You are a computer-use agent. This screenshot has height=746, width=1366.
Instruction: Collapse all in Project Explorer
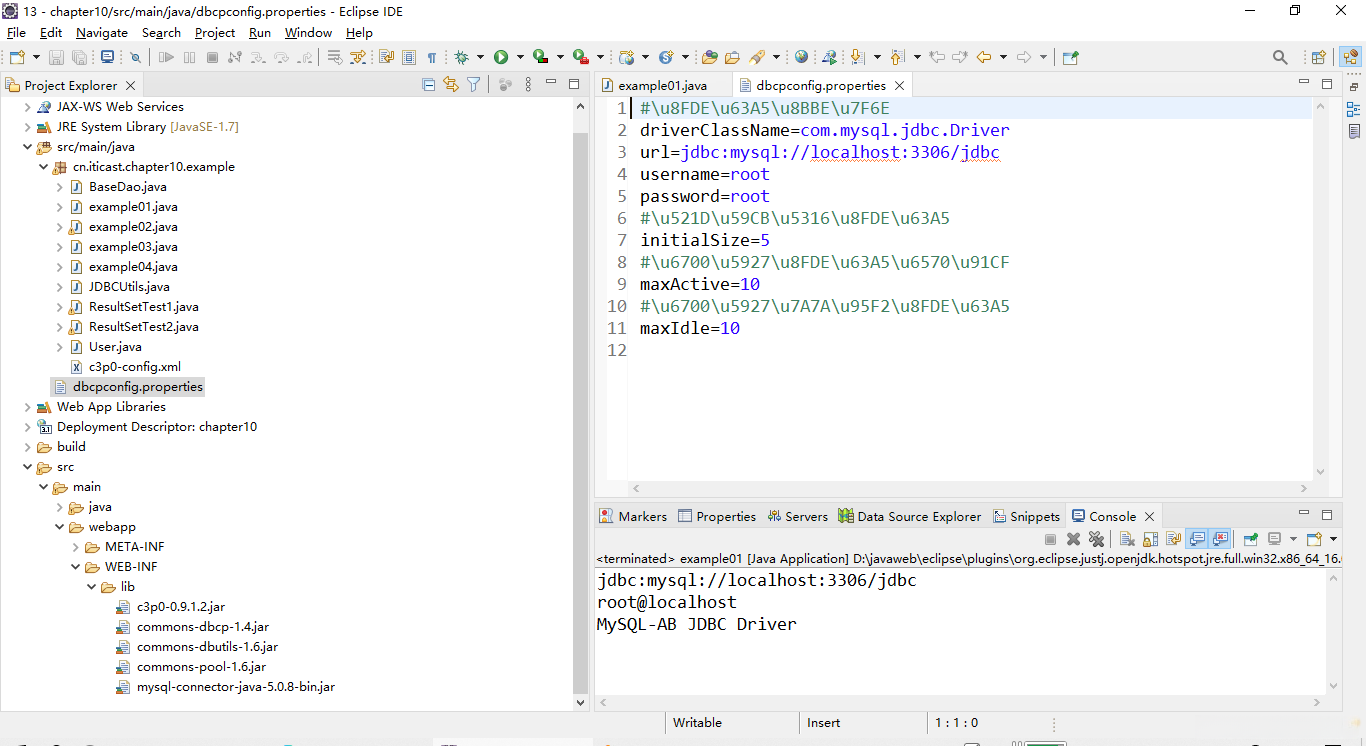point(429,85)
